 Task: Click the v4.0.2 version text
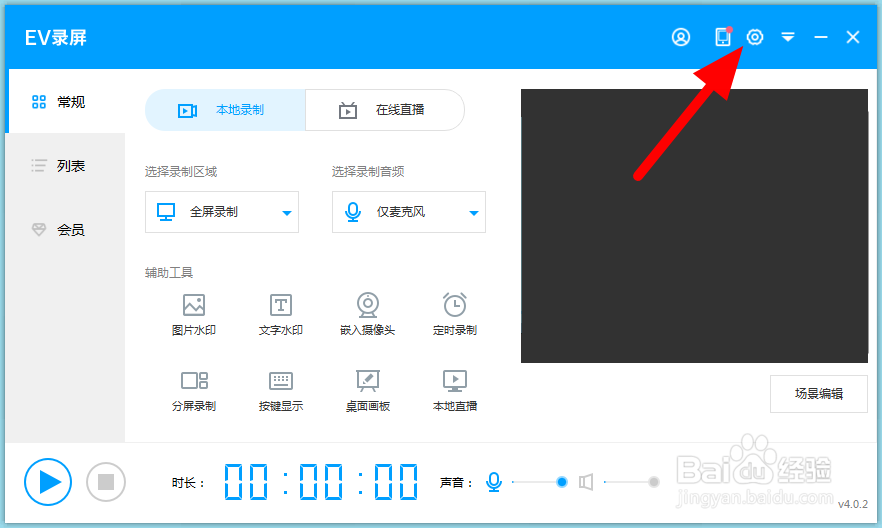[x=853, y=504]
